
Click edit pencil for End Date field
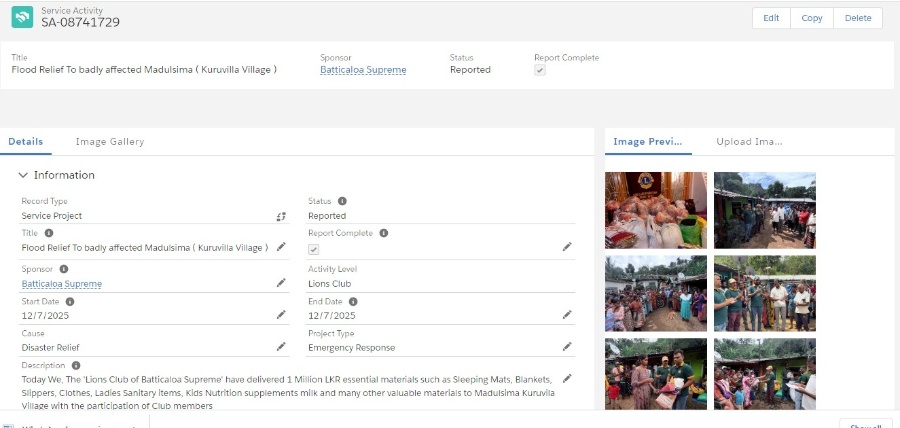pos(567,315)
